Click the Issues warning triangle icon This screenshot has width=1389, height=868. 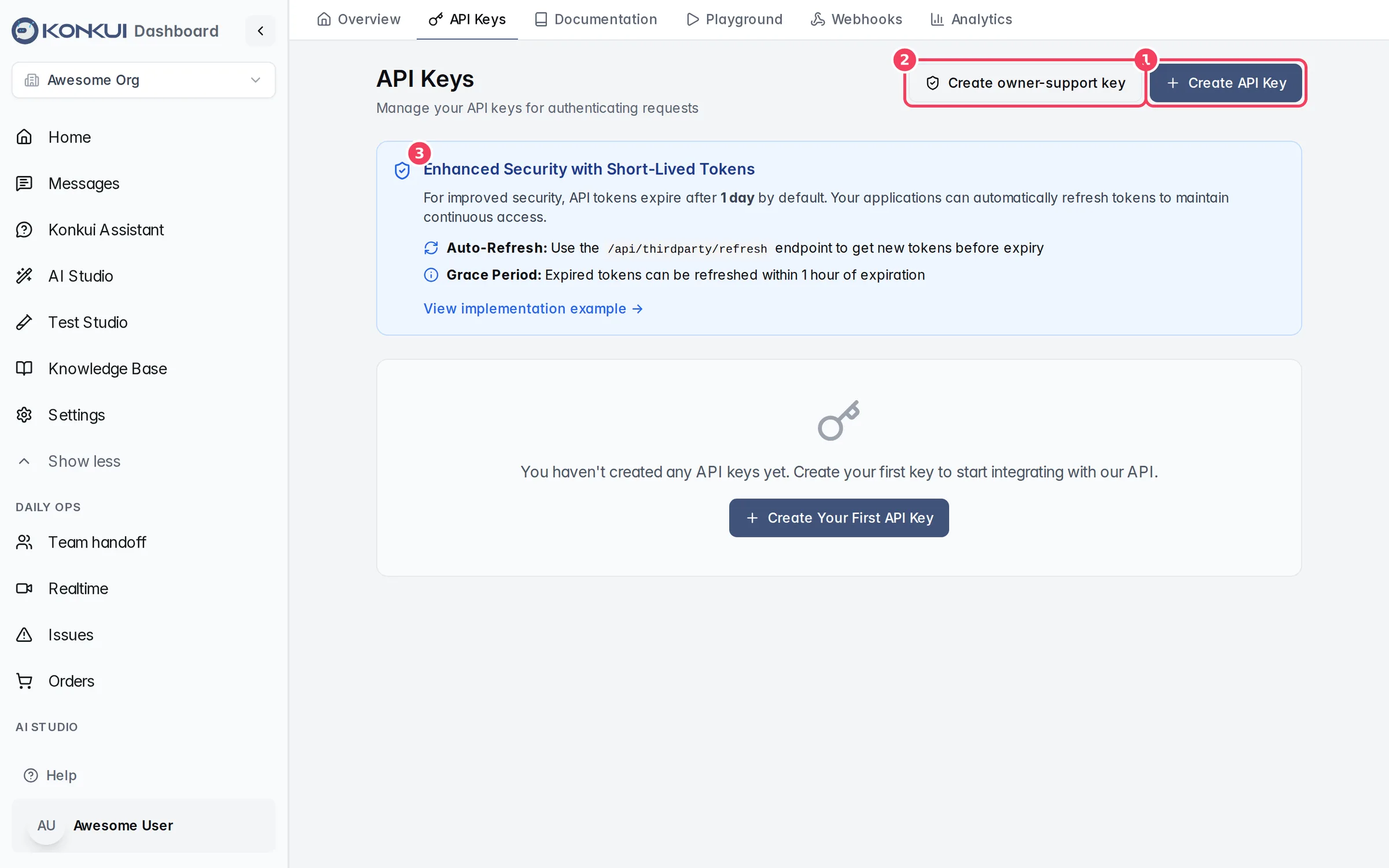click(24, 635)
